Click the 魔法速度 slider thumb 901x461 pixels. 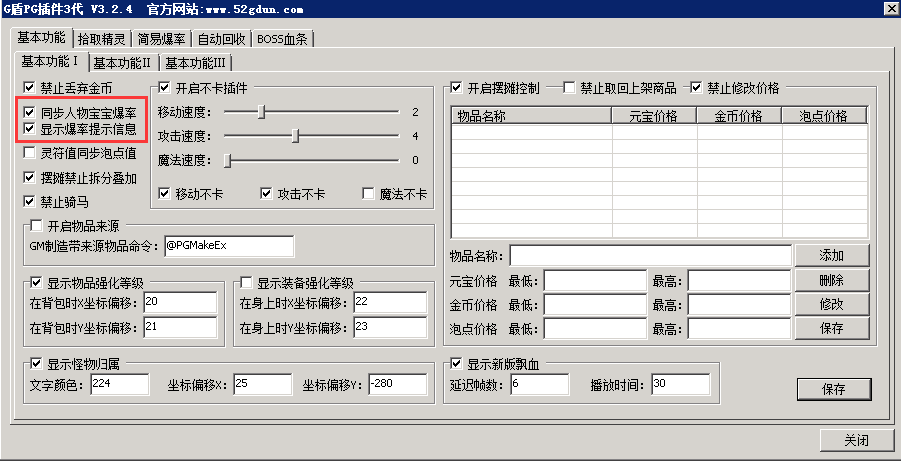[x=228, y=160]
